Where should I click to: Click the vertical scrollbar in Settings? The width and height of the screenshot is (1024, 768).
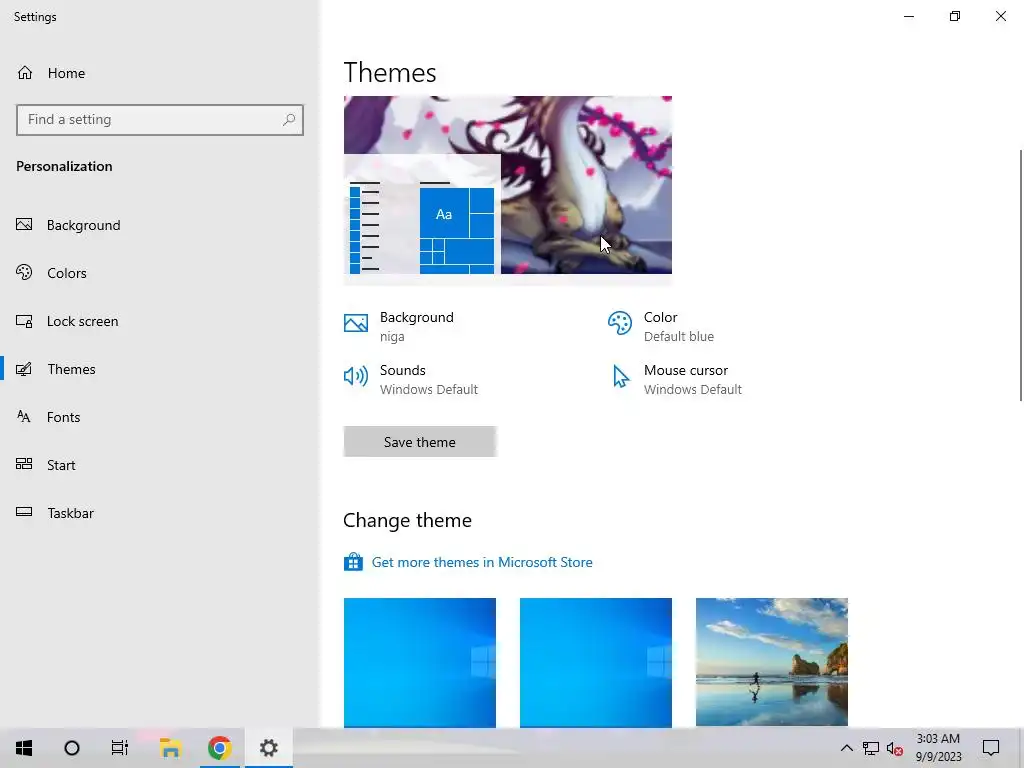click(1021, 276)
